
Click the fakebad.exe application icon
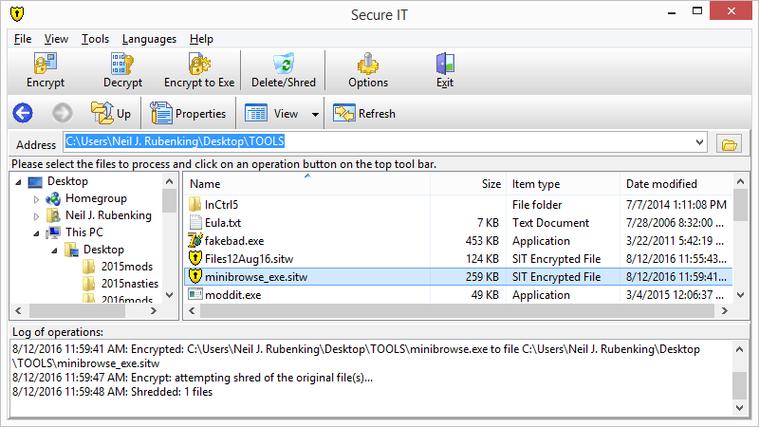(195, 240)
